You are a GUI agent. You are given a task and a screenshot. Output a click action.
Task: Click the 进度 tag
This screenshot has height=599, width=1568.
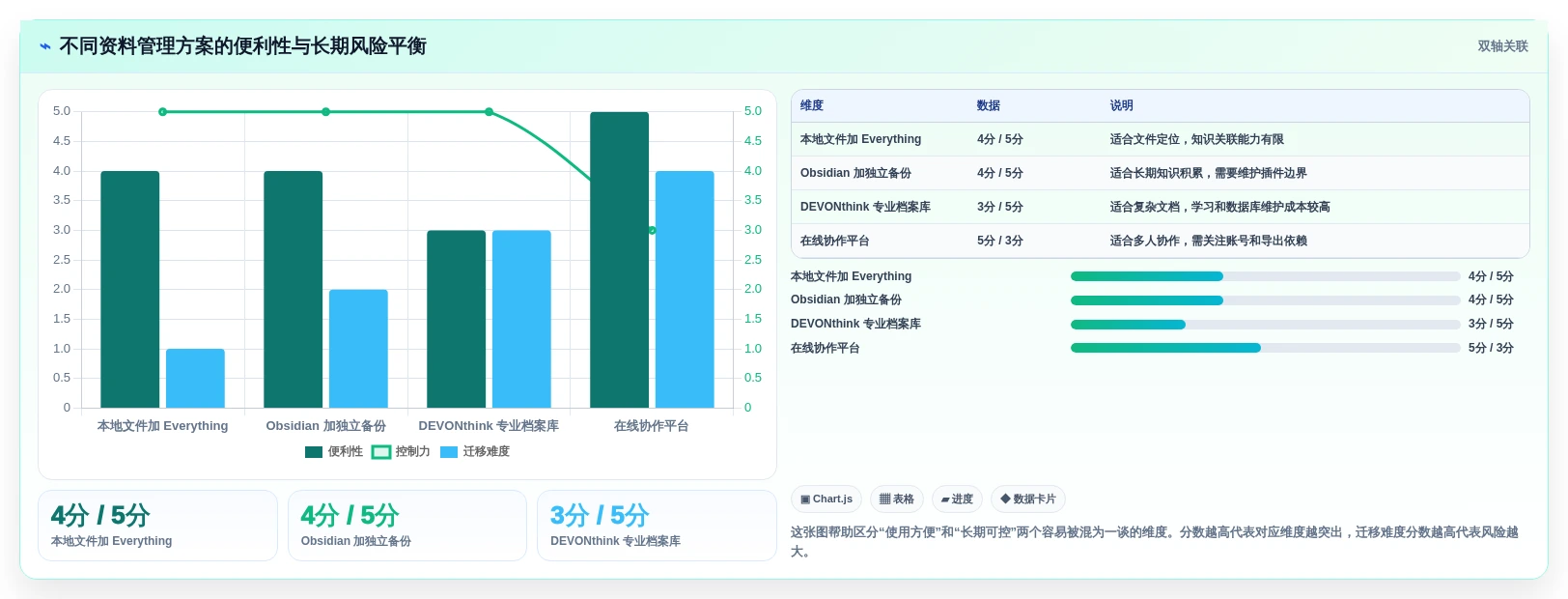coord(957,499)
